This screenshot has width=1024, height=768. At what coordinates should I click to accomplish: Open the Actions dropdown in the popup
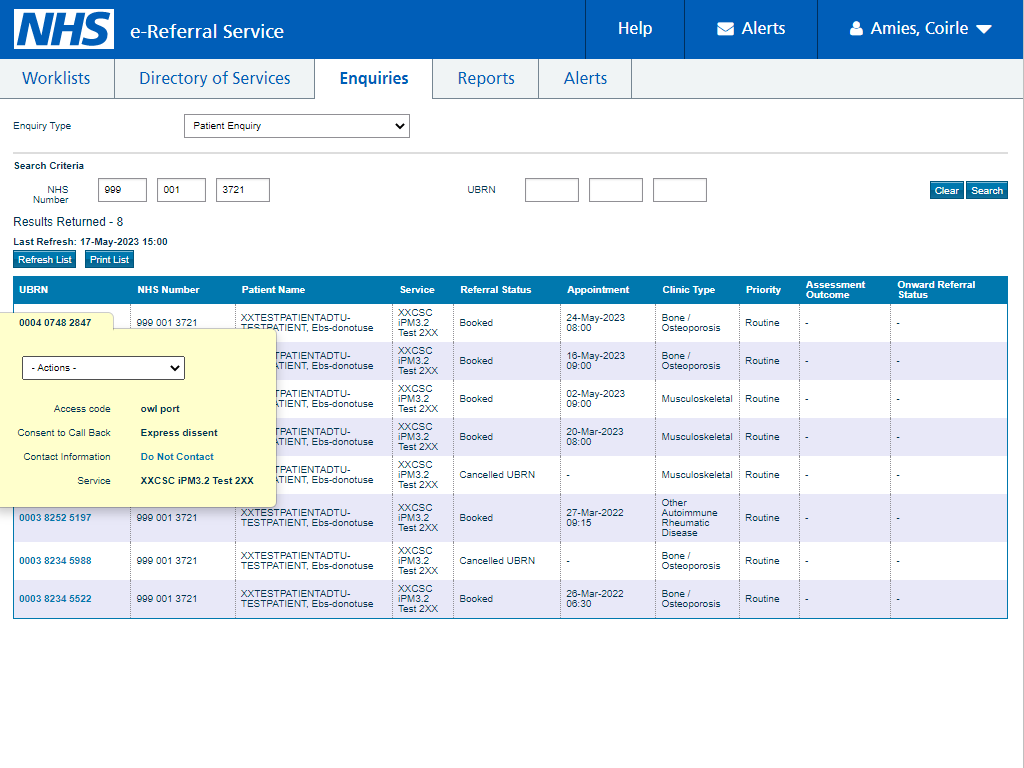coord(103,368)
